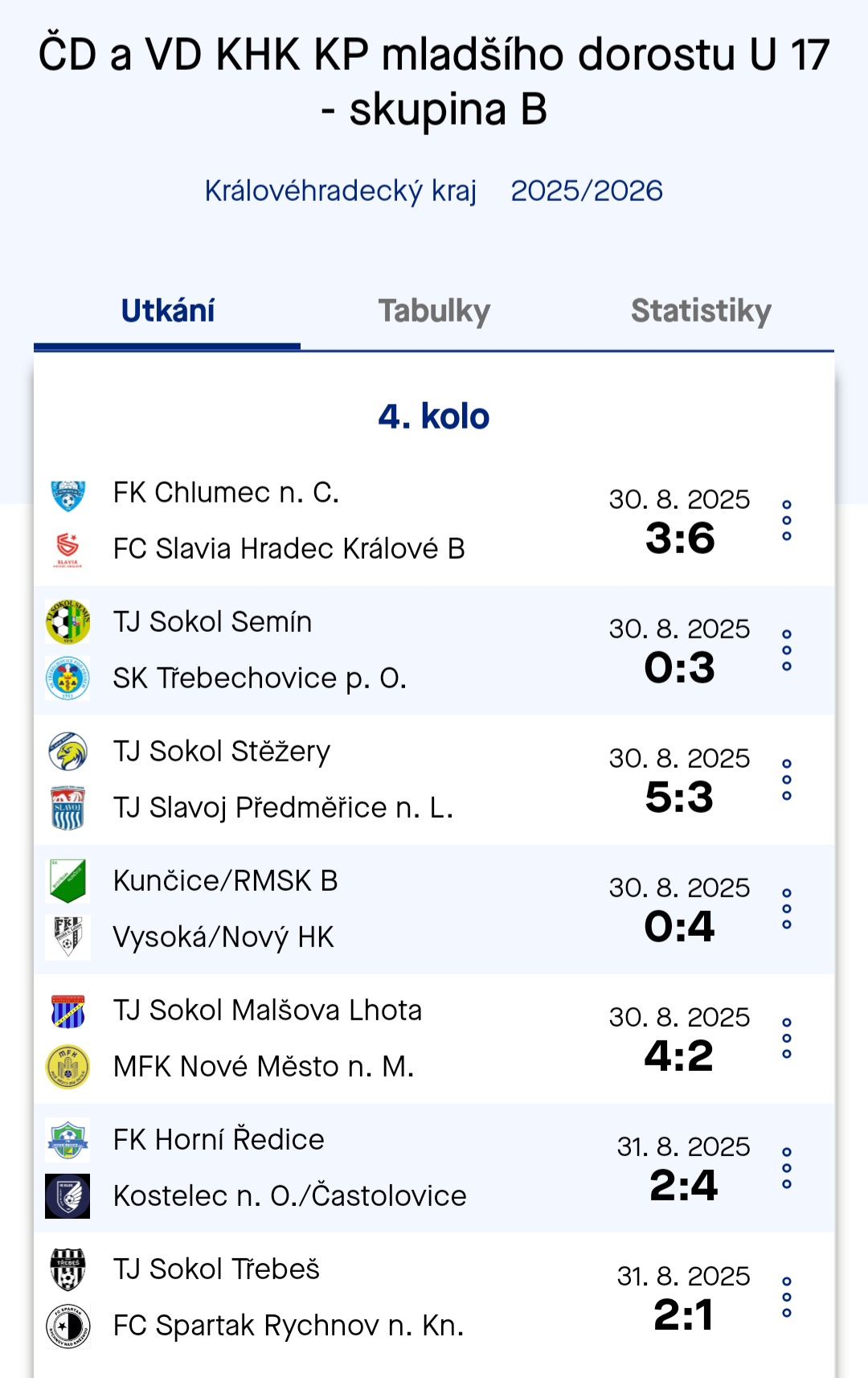Expand three-dot menu for Semín vs Třebechovice match
868x1378 pixels.
pos(787,650)
